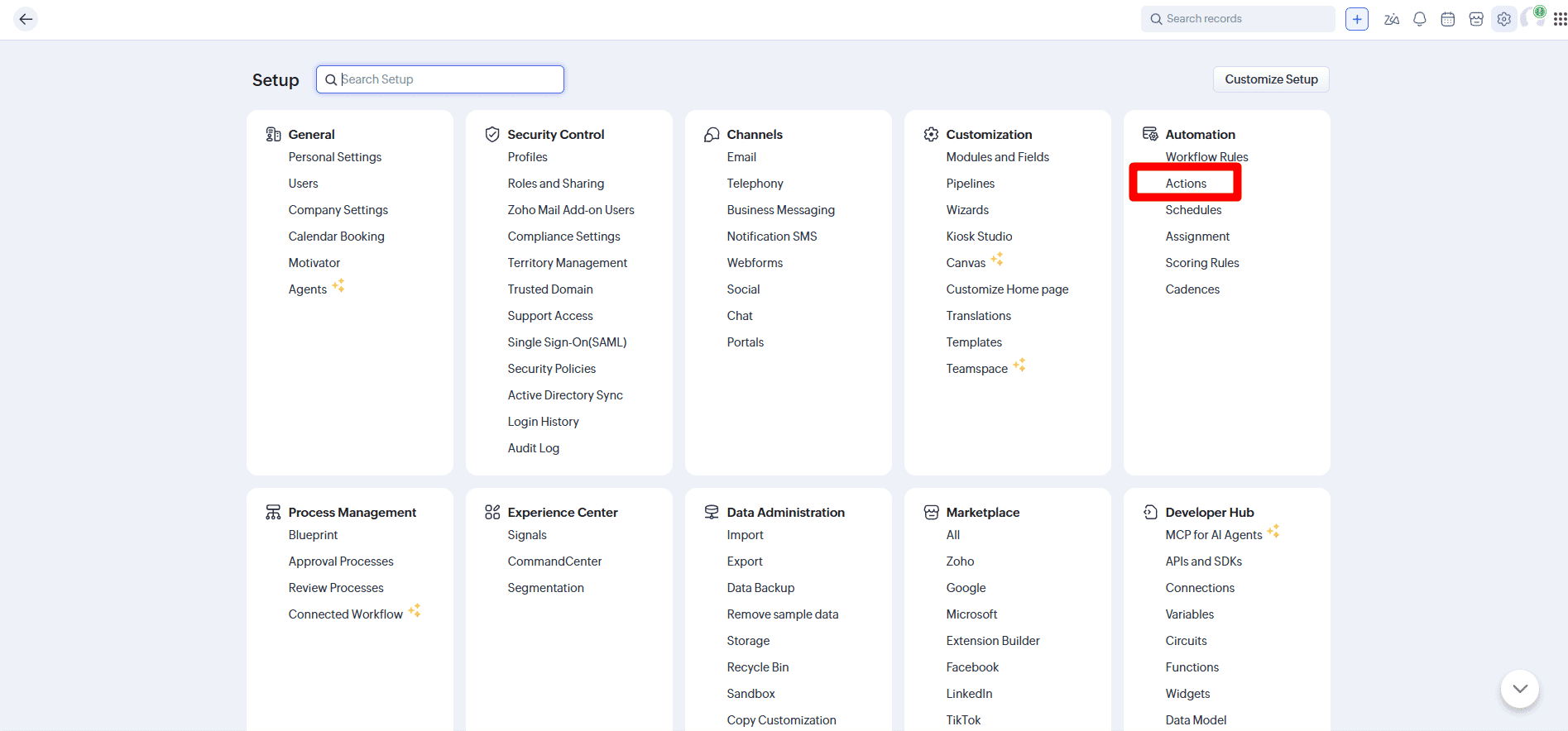Click the Security Control shield icon
Screen dimensions: 1568x731
(492, 134)
